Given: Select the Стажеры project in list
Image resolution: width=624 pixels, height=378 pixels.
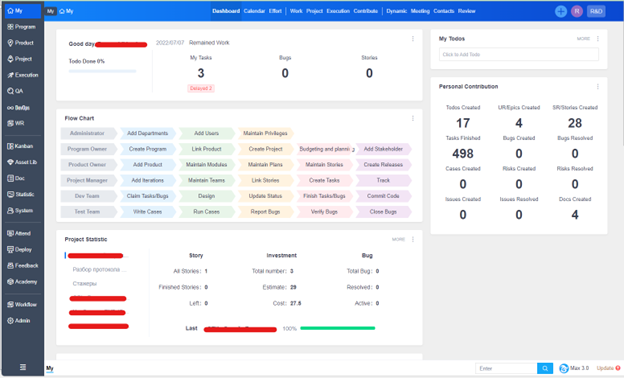Looking at the screenshot, I should [85, 284].
